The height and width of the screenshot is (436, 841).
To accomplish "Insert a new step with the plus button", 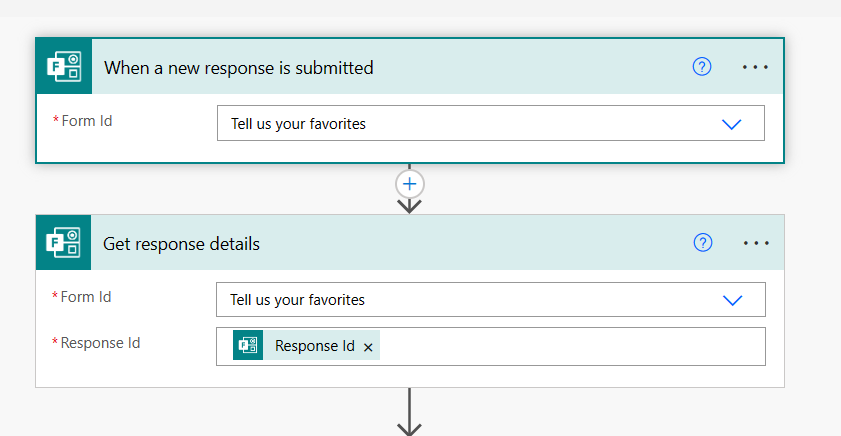I will point(409,184).
